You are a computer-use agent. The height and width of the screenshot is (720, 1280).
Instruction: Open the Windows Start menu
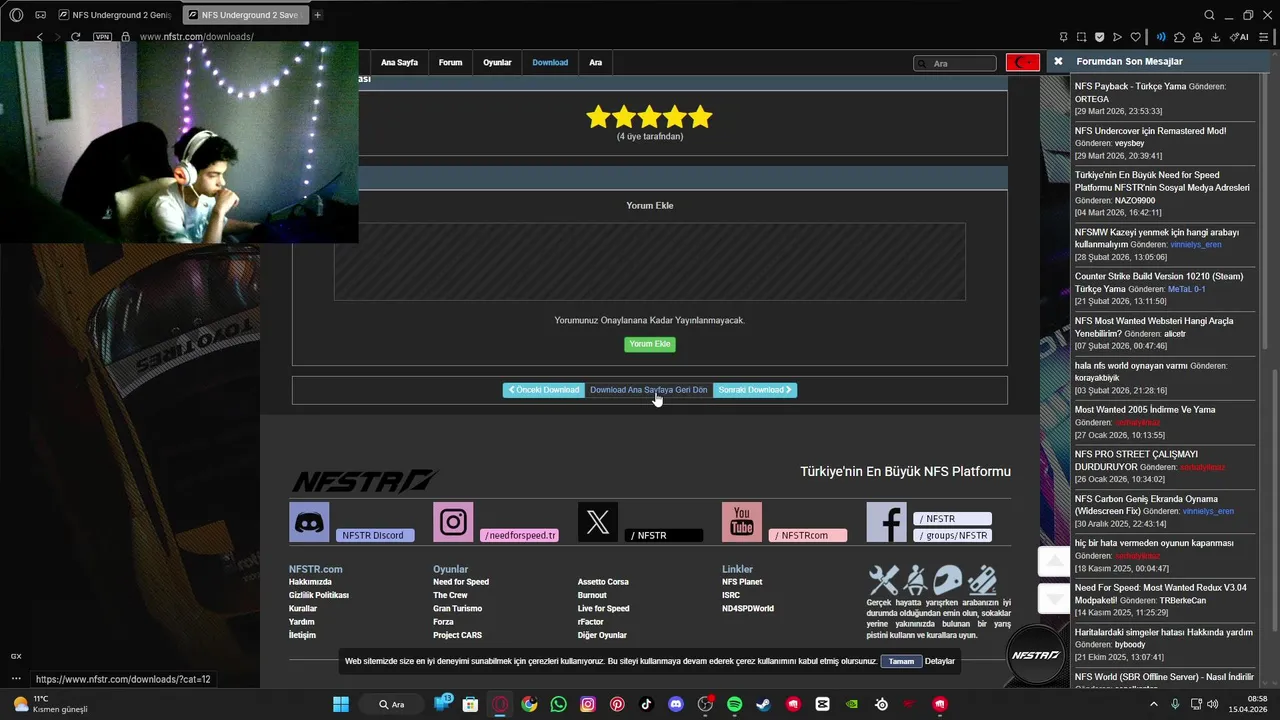point(341,704)
